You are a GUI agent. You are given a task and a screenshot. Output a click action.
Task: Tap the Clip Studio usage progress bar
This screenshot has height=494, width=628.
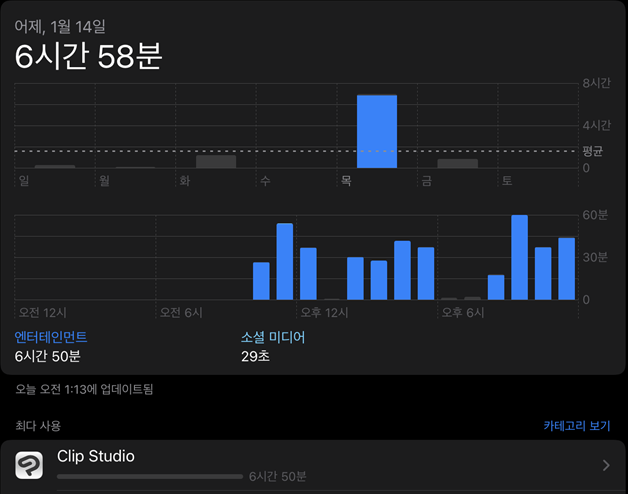(x=150, y=477)
